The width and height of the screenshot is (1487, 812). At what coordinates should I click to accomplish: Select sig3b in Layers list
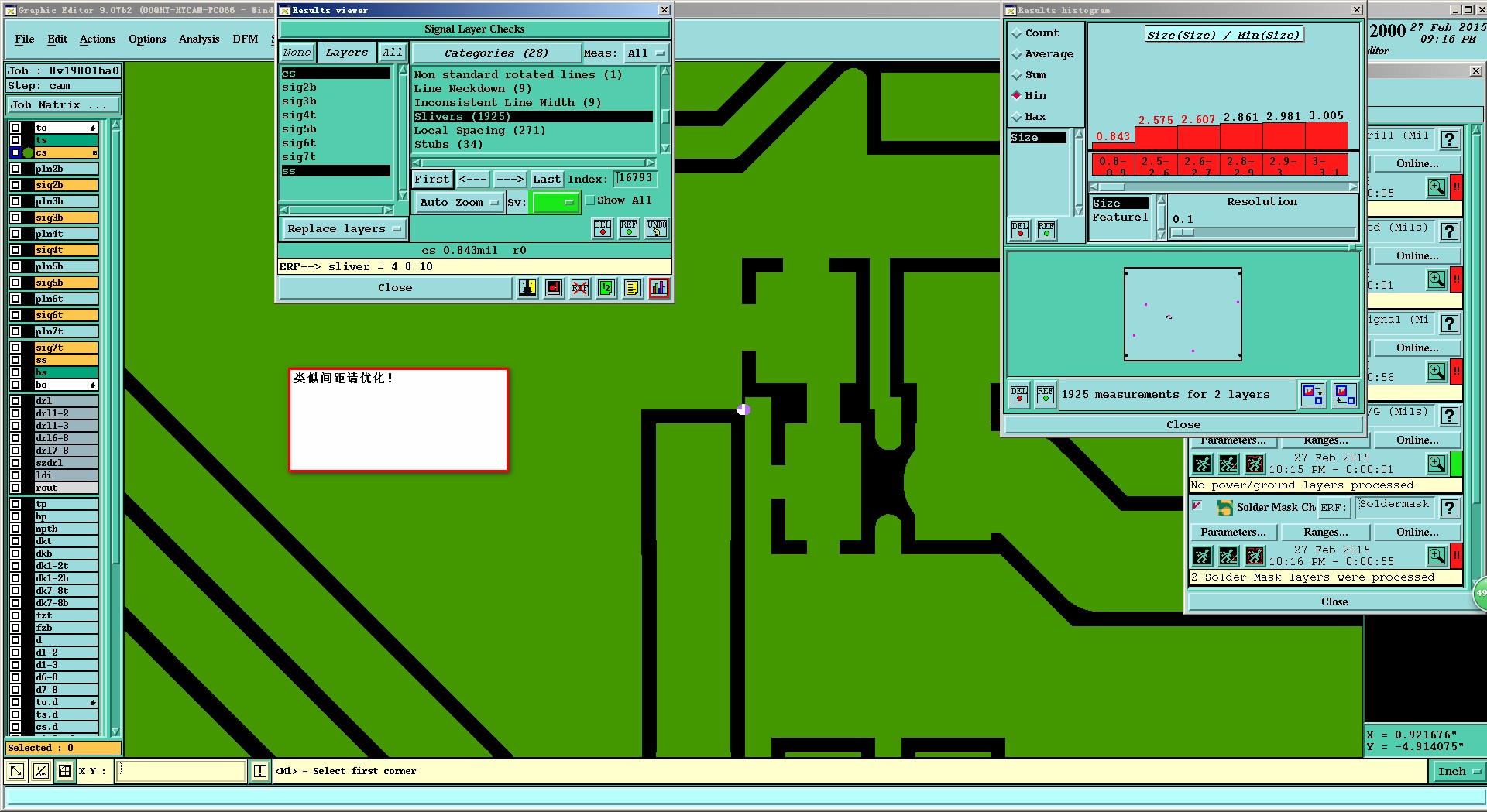(x=336, y=101)
